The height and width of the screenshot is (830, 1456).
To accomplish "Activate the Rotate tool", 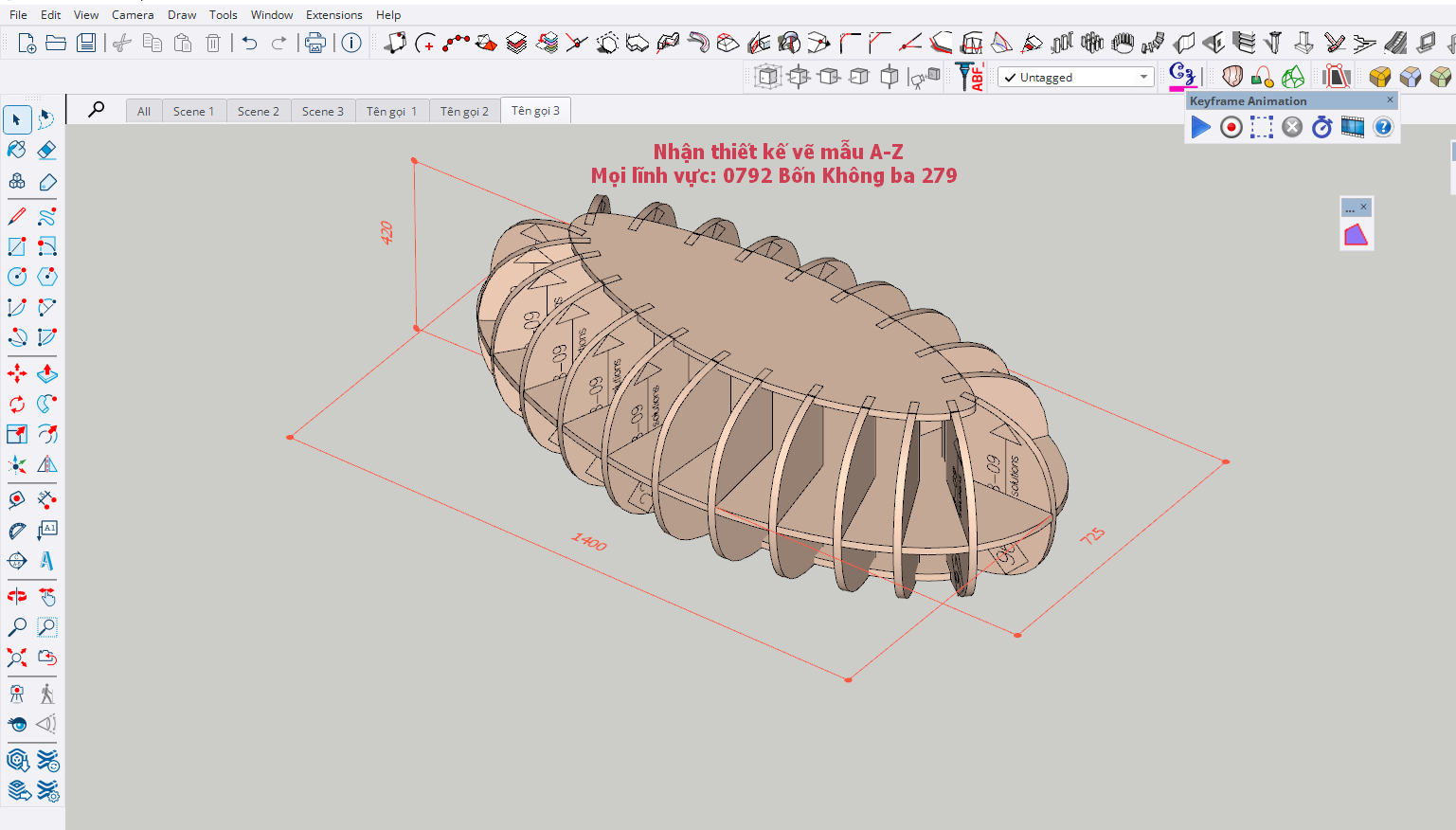I will [17, 405].
